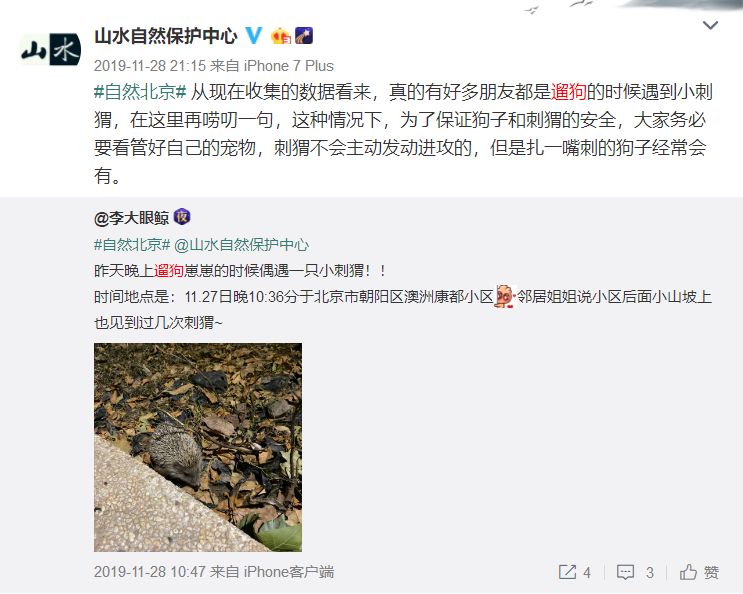Open the #自然北京# hashtag in main post
The image size is (743, 594).
click(x=140, y=92)
